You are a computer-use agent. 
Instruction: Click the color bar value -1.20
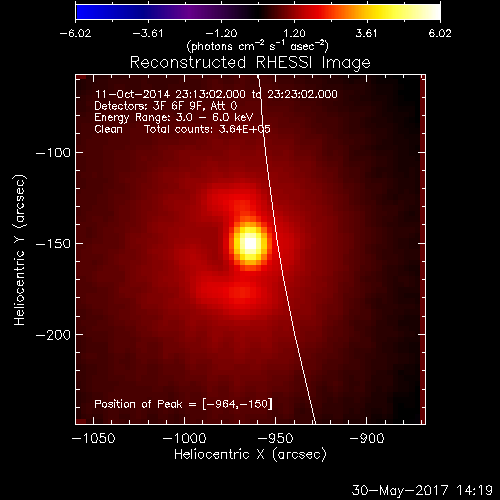(221, 33)
